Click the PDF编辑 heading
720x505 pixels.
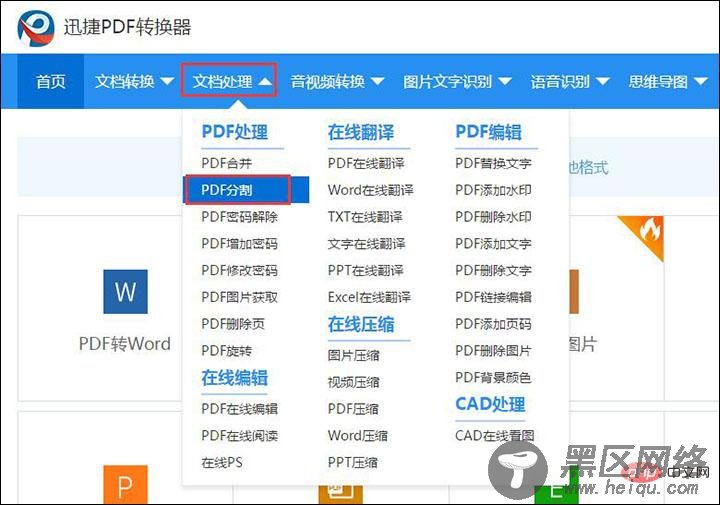(x=489, y=132)
